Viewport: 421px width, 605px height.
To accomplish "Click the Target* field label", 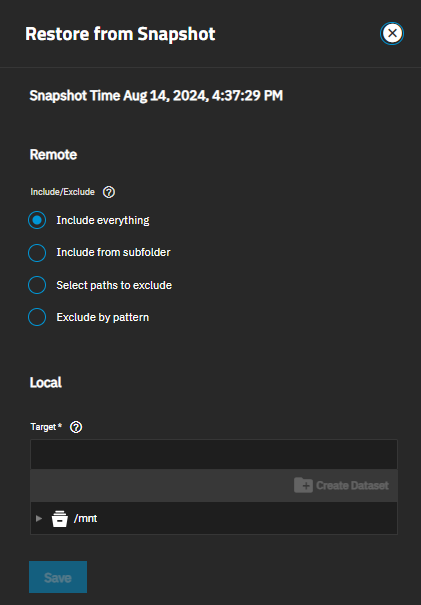I will 46,427.
